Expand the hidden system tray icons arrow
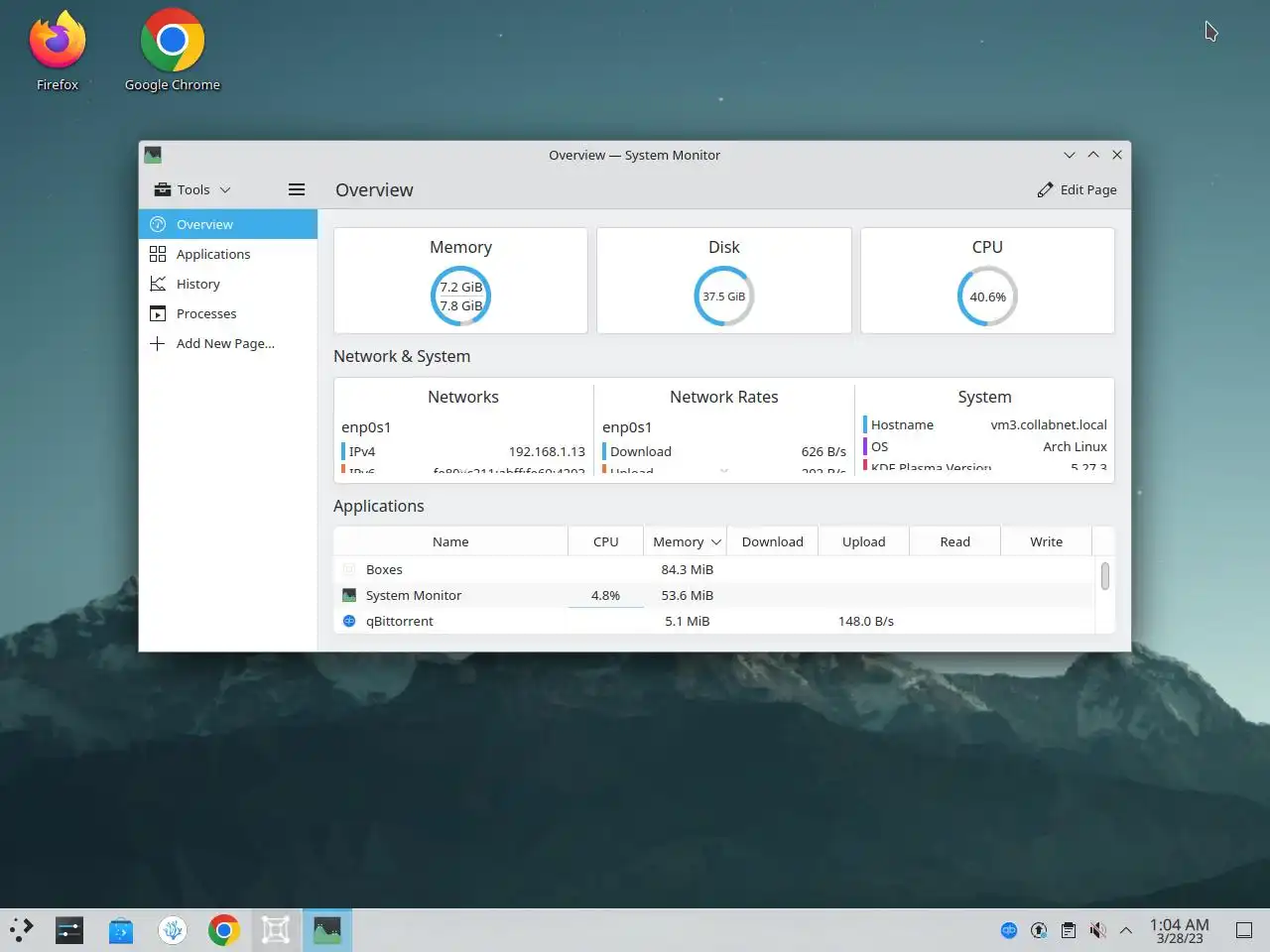 (1126, 930)
